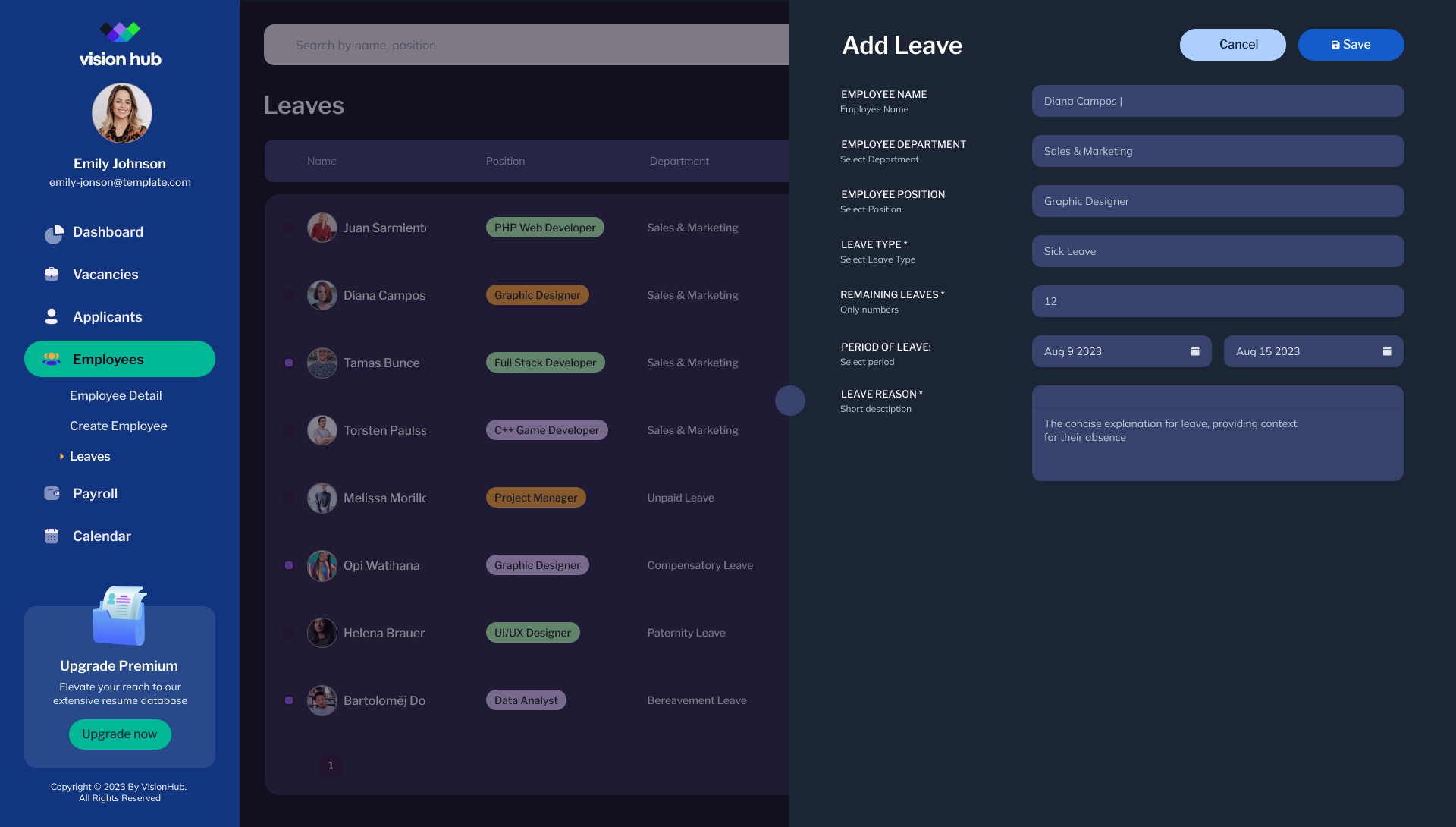Select the Employees menu item

click(120, 359)
